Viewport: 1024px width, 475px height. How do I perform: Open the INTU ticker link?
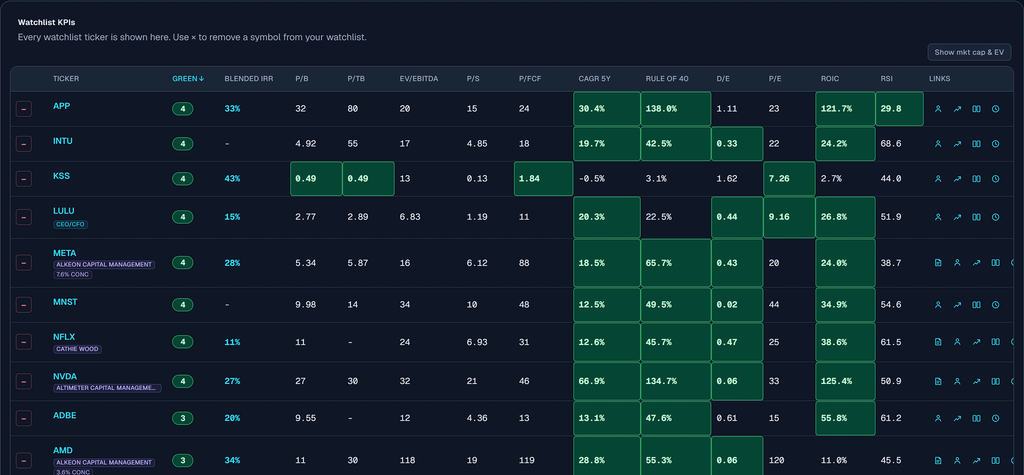pyautogui.click(x=63, y=140)
